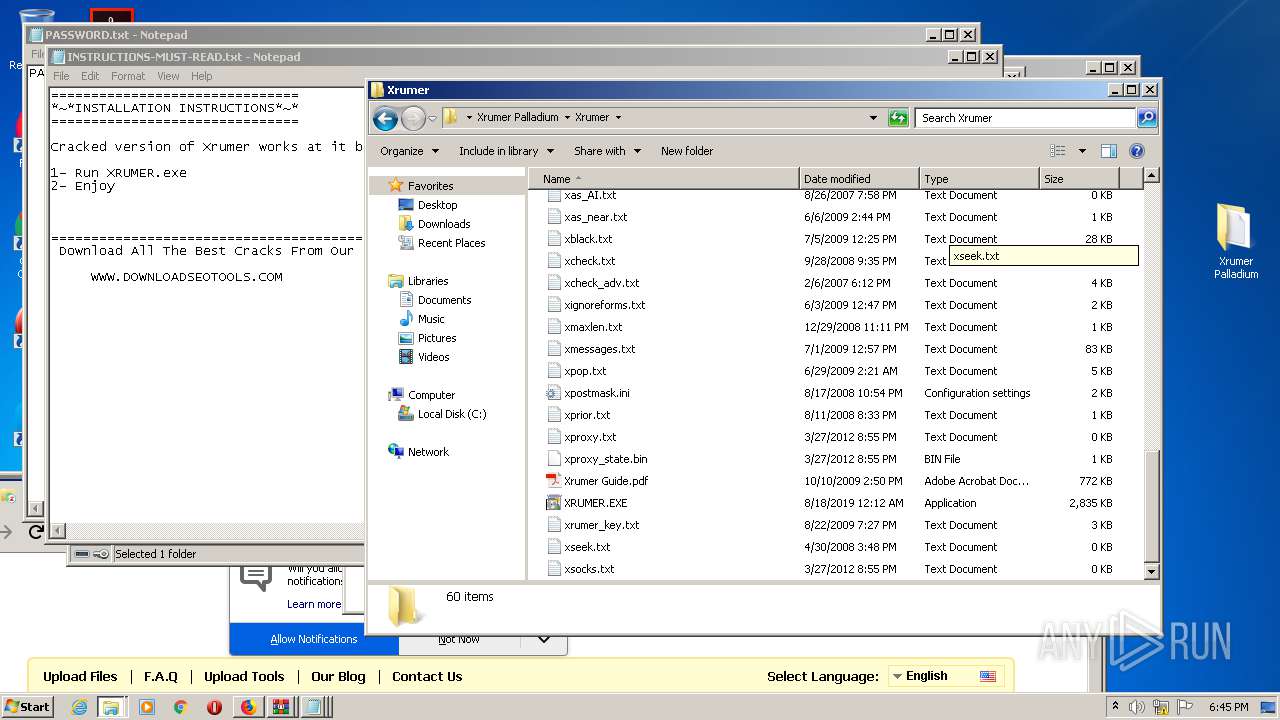The width and height of the screenshot is (1280, 720).
Task: Open the Contact Us link
Action: (x=427, y=676)
